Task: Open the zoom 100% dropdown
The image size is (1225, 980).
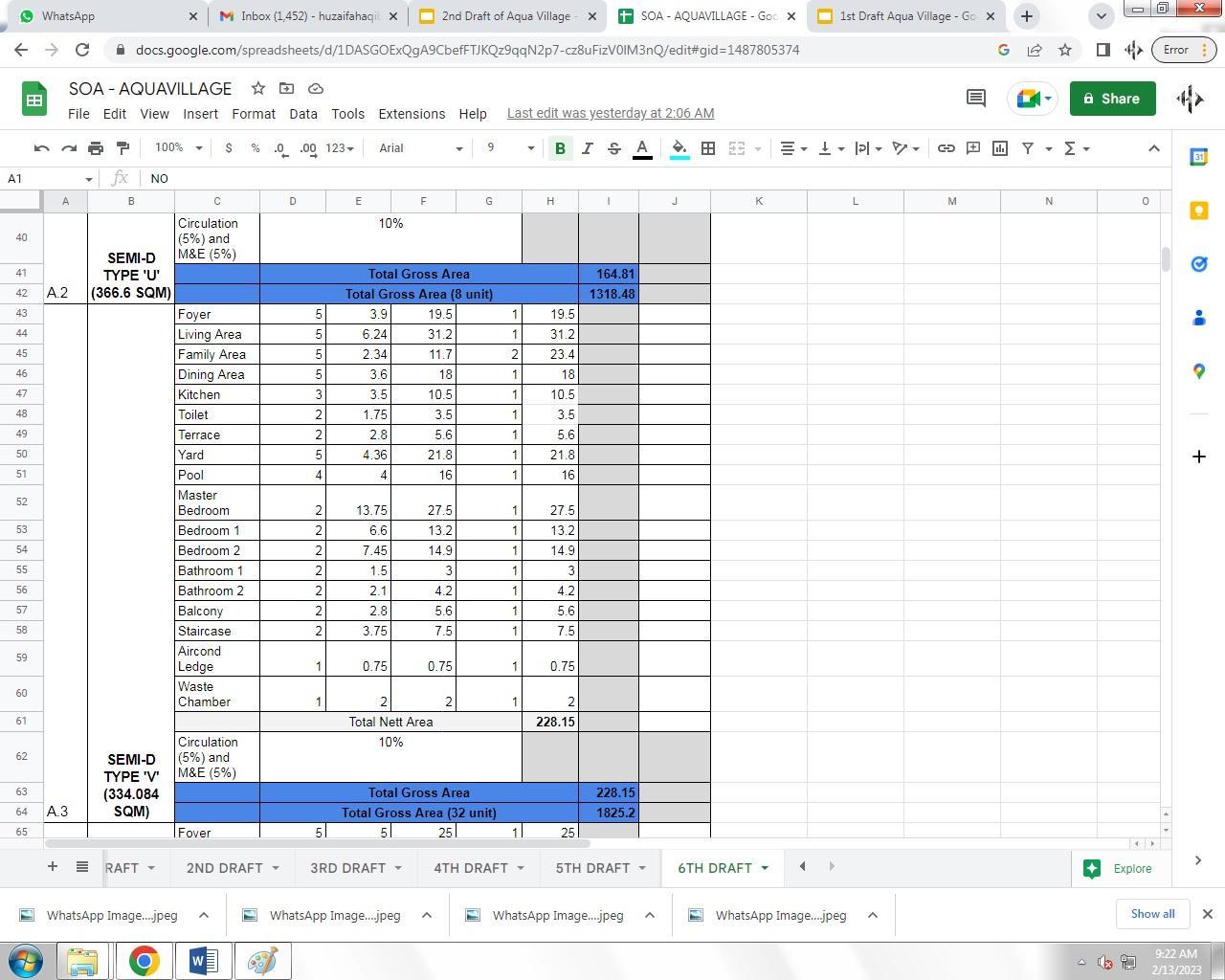Action: tap(179, 148)
